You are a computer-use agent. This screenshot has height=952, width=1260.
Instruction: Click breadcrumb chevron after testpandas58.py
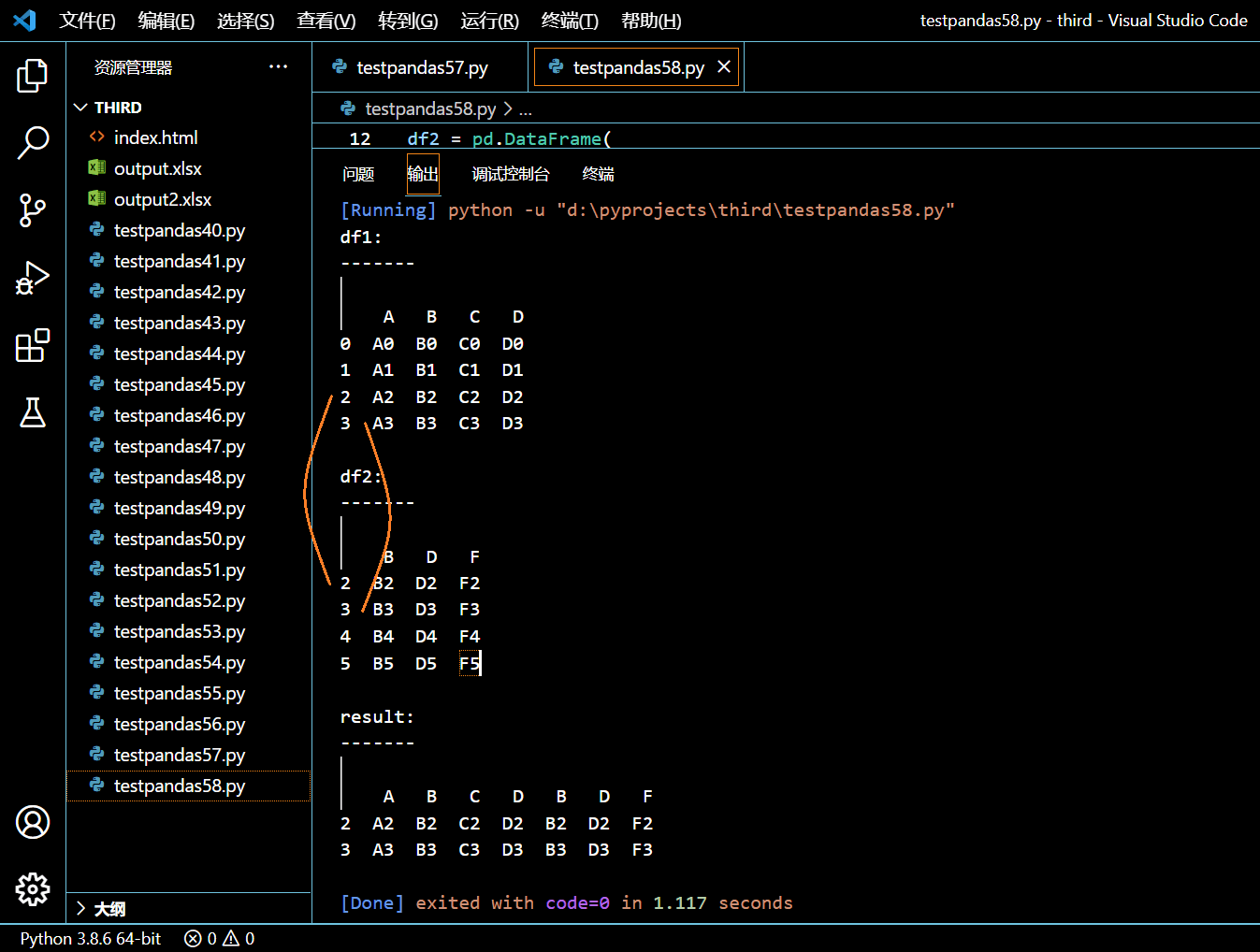point(508,108)
